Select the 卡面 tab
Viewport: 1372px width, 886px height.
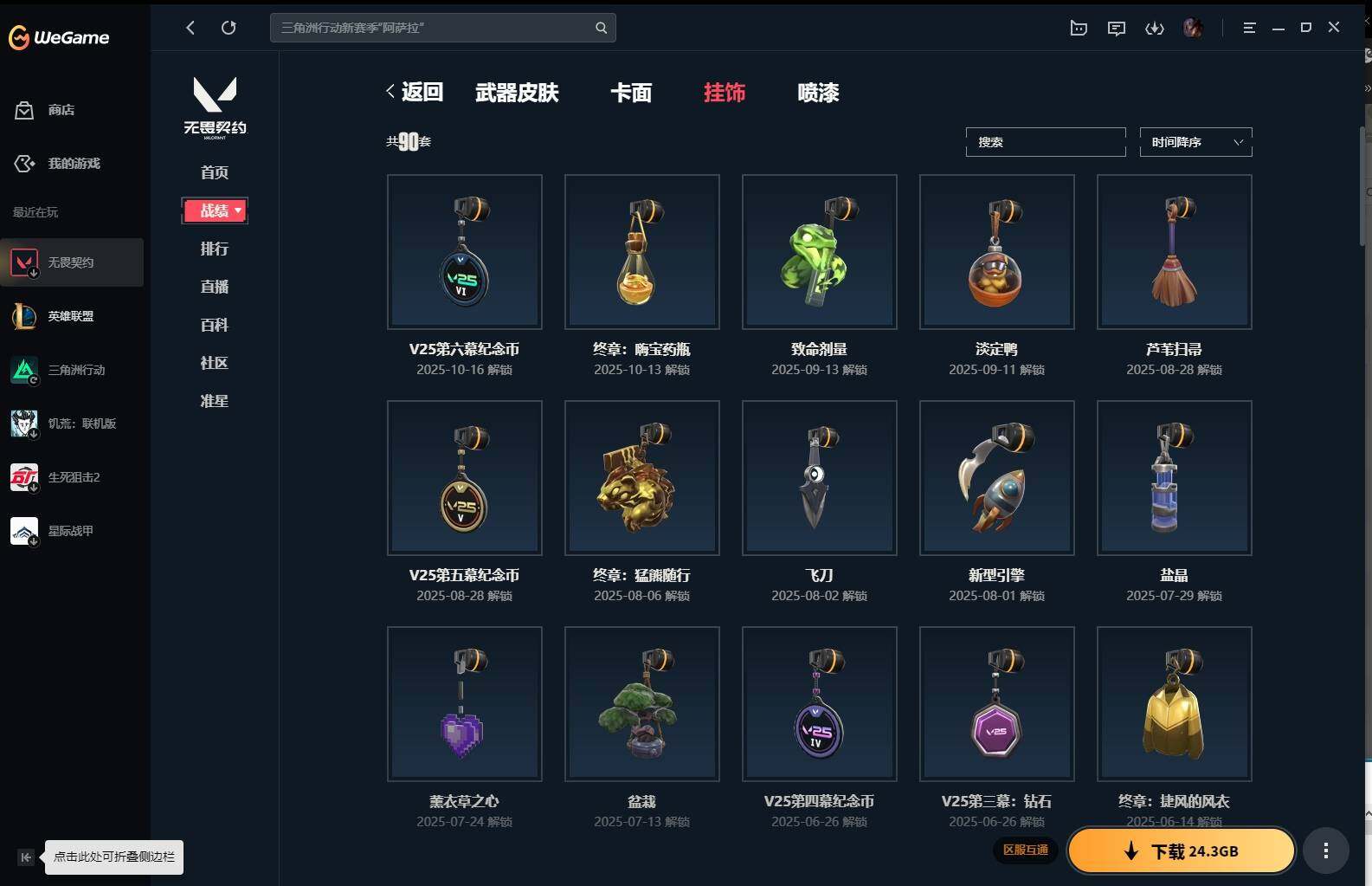coord(631,93)
